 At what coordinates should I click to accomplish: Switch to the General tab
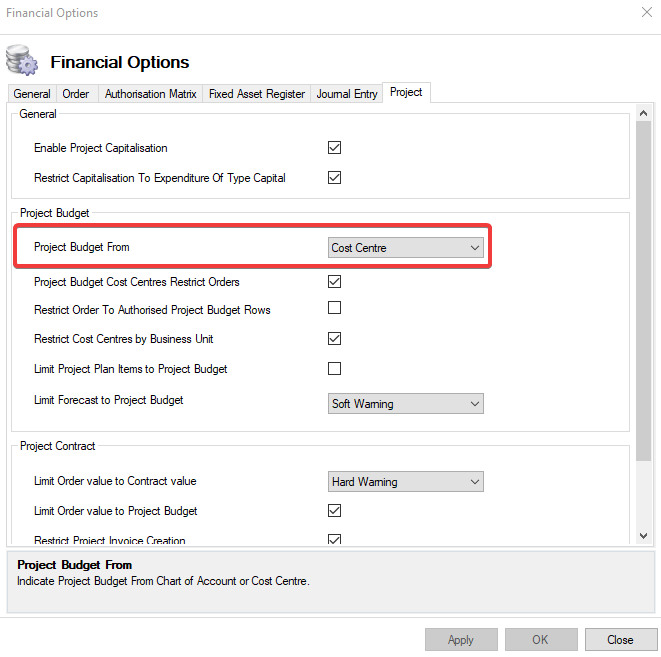[x=32, y=94]
